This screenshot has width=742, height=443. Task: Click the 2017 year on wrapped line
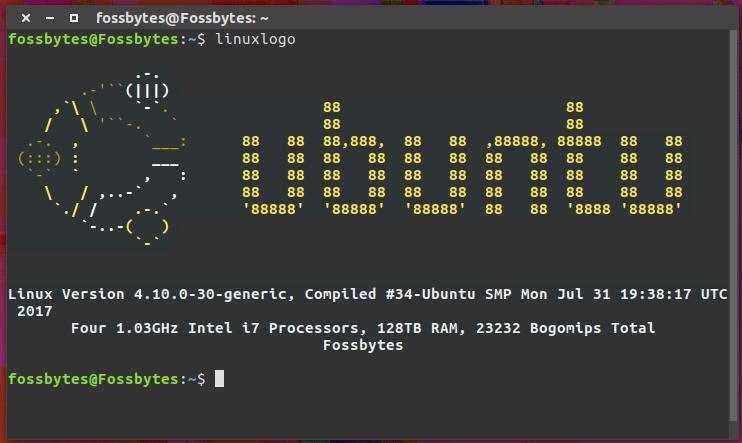36,311
